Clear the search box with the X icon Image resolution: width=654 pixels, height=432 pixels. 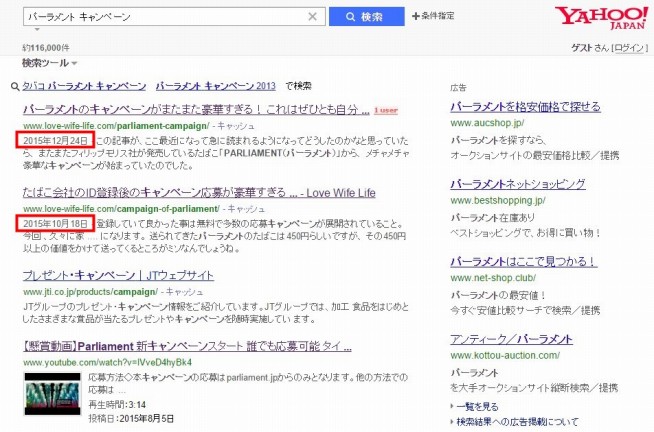click(x=313, y=16)
